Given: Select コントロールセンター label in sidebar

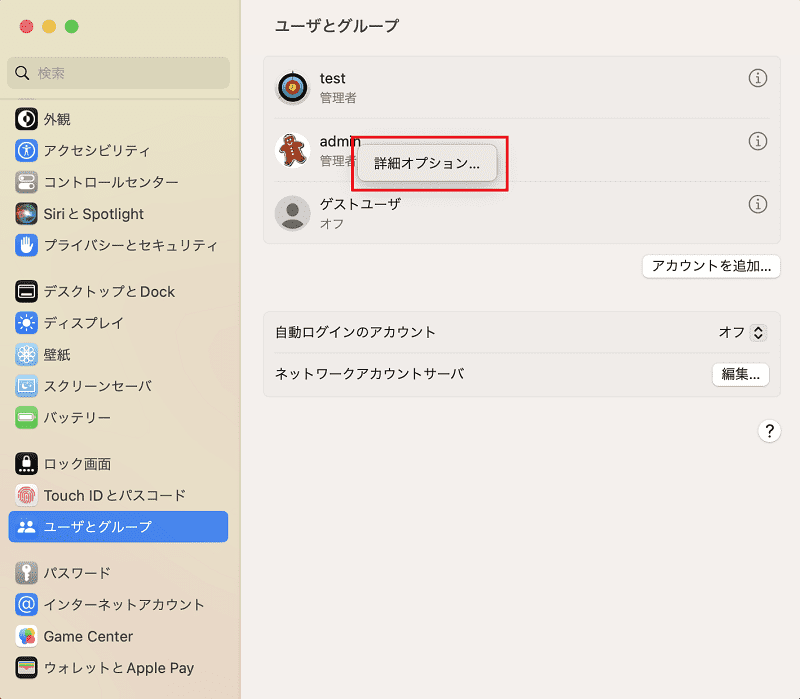Looking at the screenshot, I should [111, 182].
